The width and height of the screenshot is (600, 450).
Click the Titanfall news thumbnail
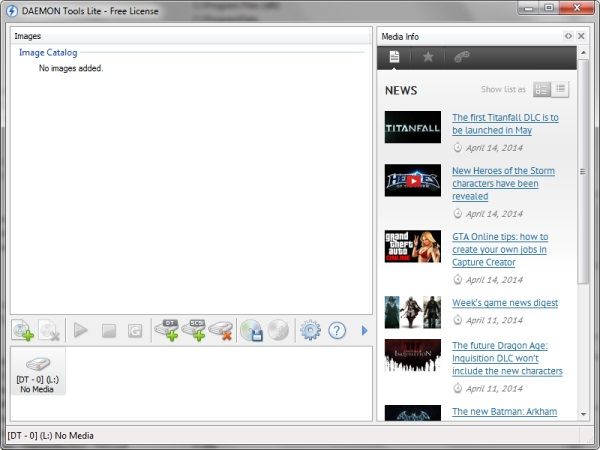[x=413, y=127]
